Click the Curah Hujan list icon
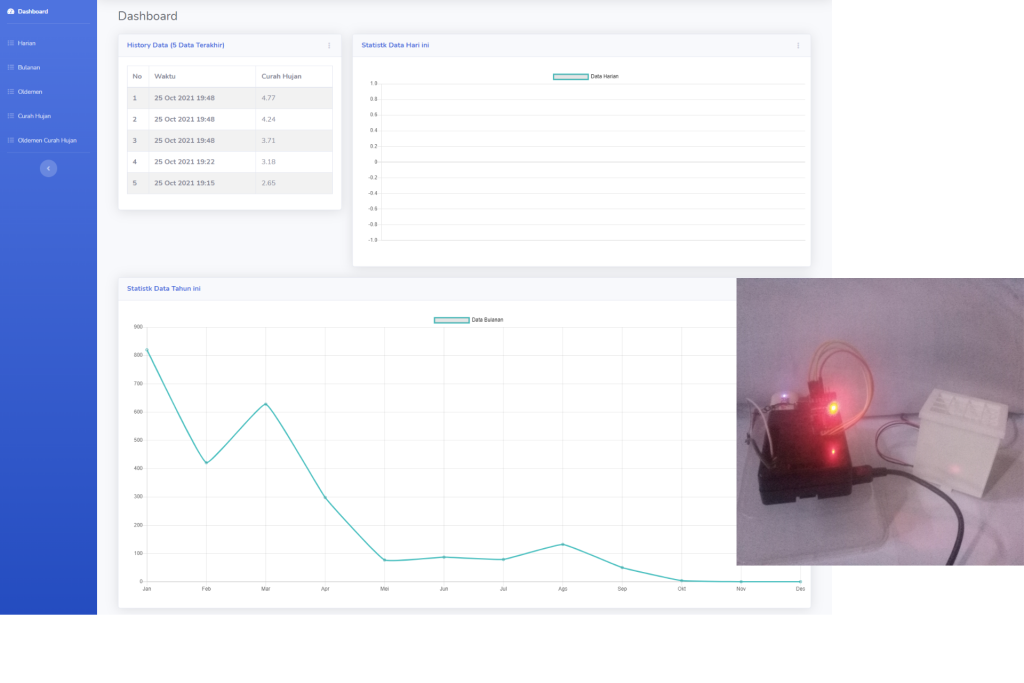The height and width of the screenshot is (683, 1024). pyautogui.click(x=11, y=115)
